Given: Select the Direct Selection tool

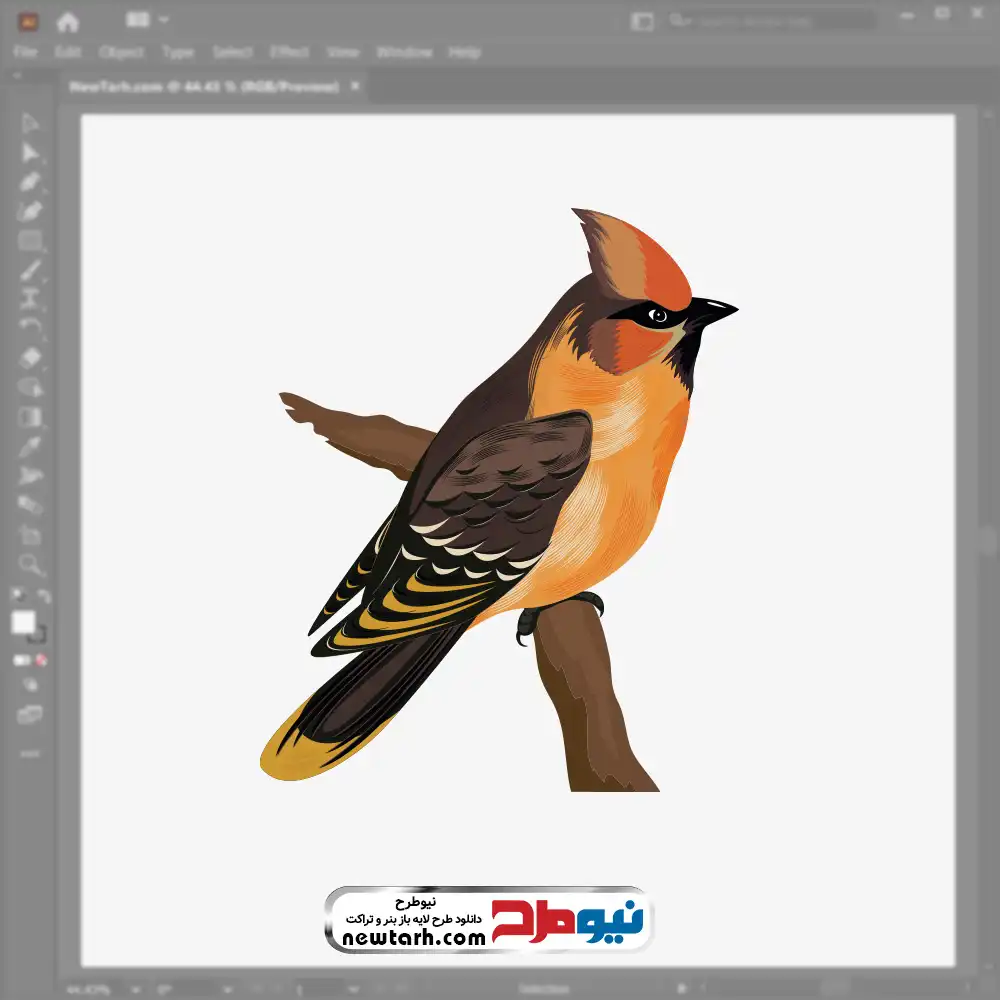Looking at the screenshot, I should pos(30,152).
